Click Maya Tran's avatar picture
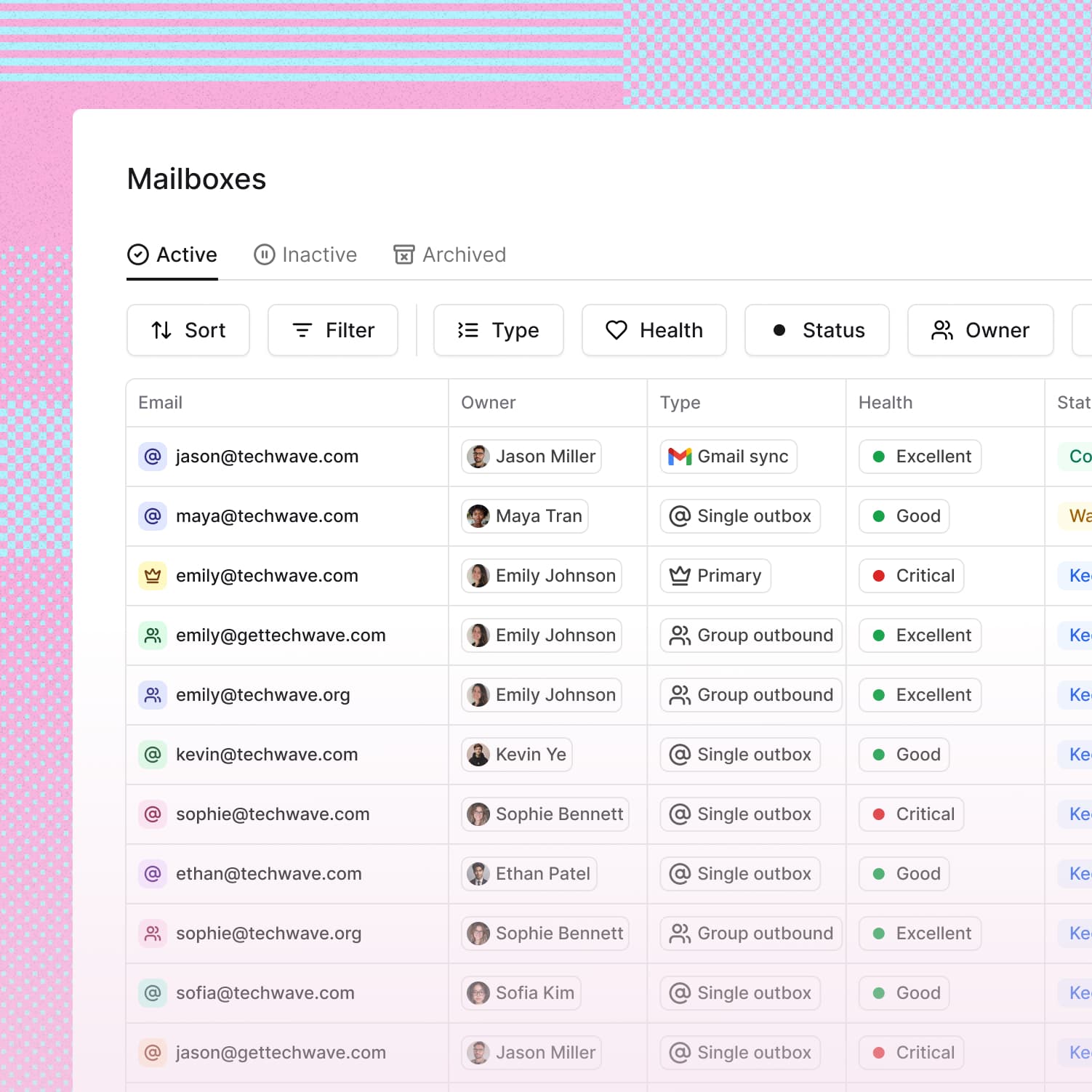The height and width of the screenshot is (1092, 1092). 478,516
